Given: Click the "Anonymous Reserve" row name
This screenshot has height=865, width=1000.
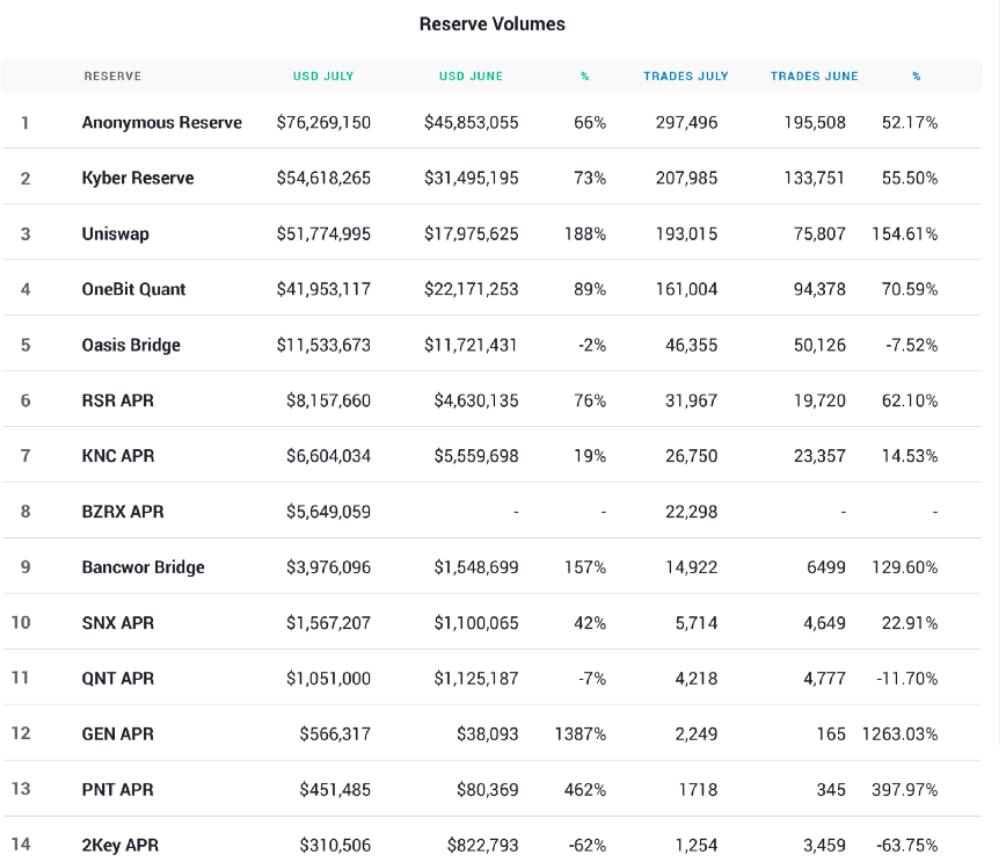Looking at the screenshot, I should (x=162, y=122).
